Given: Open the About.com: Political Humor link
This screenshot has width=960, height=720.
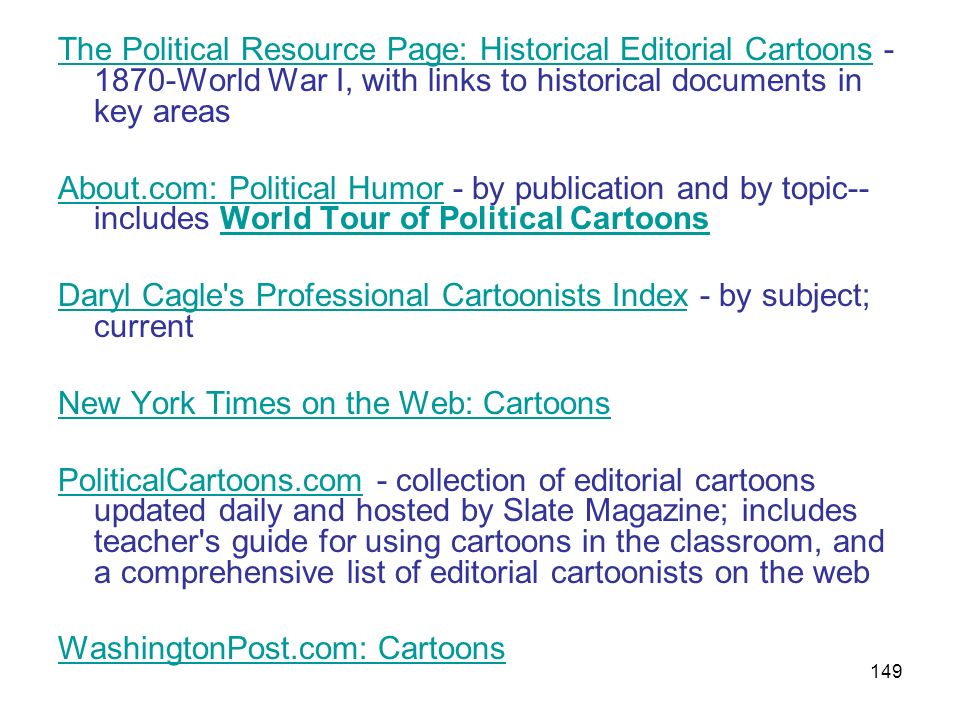Looking at the screenshot, I should tap(250, 188).
